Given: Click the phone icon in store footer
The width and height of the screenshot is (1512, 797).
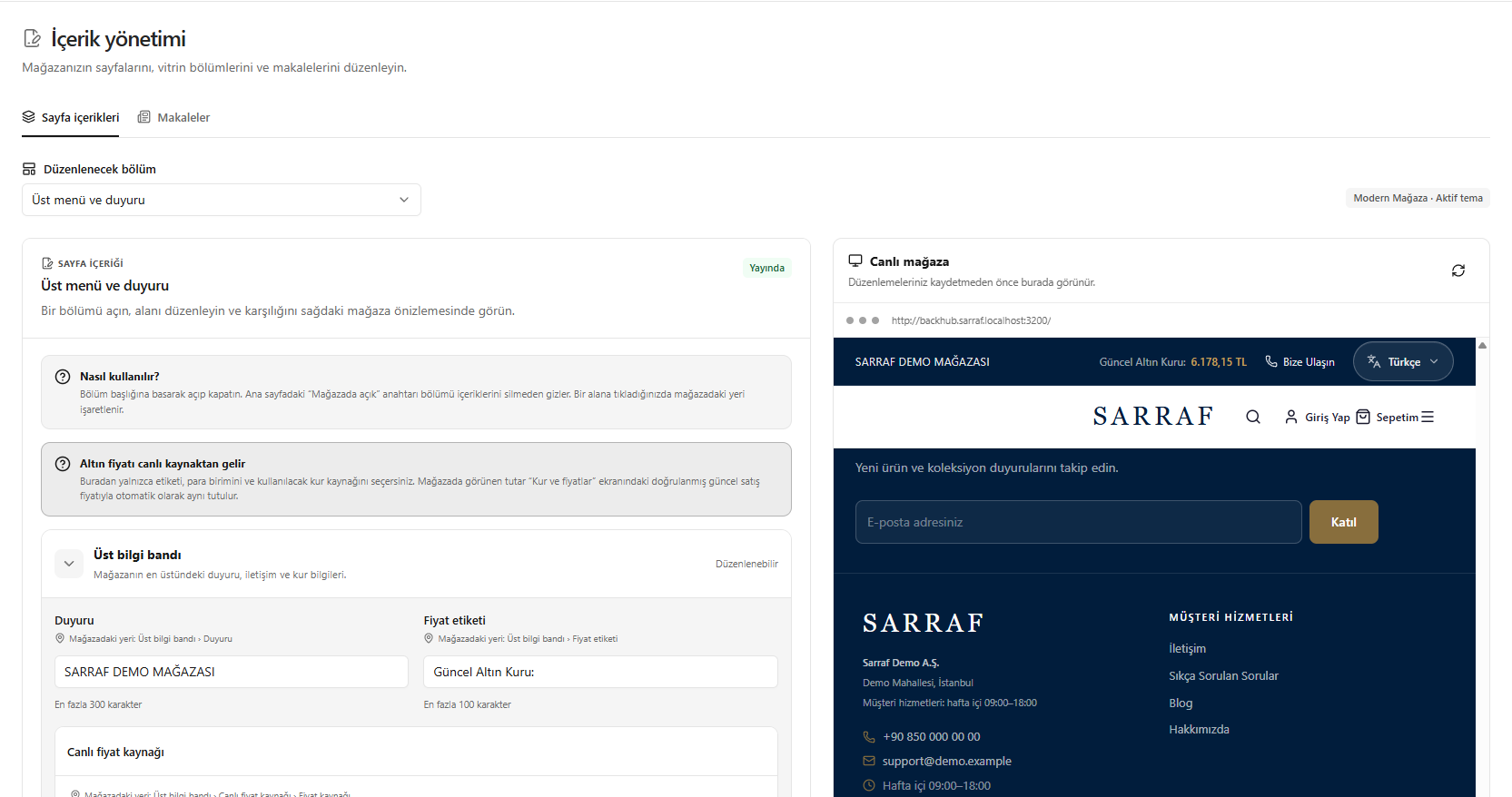Looking at the screenshot, I should pyautogui.click(x=869, y=736).
